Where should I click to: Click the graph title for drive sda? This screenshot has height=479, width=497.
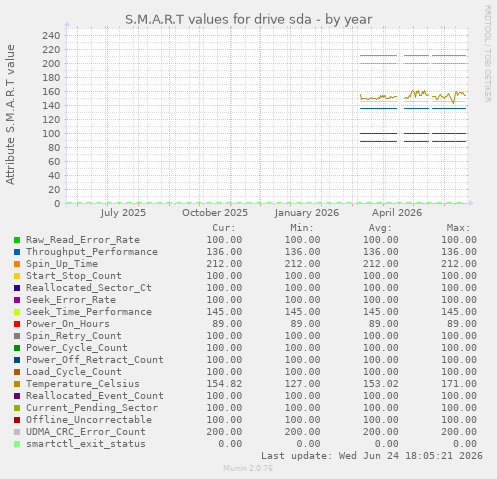pyautogui.click(x=249, y=19)
